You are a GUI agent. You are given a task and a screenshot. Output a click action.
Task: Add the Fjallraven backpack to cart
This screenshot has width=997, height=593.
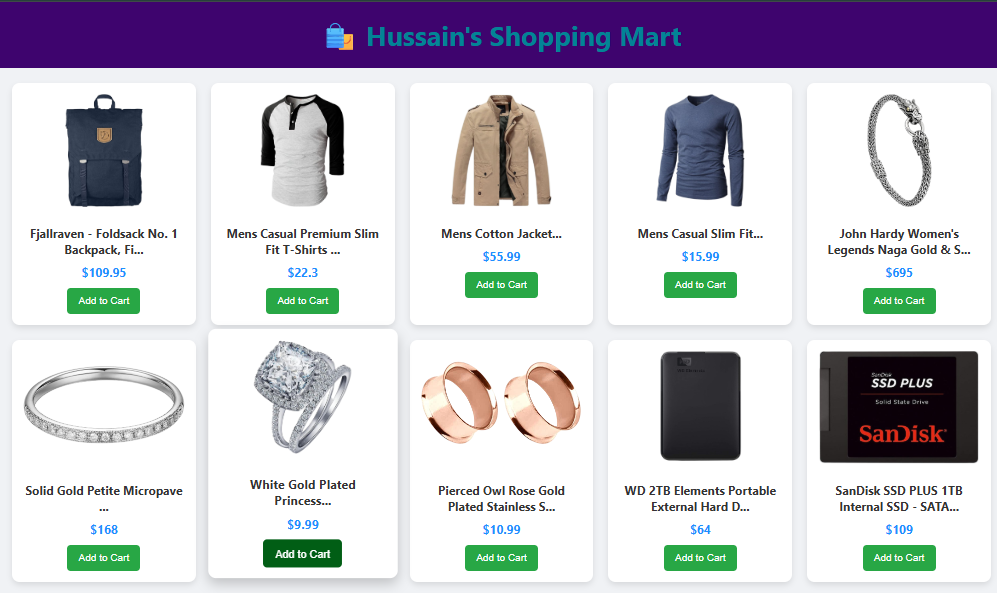[104, 301]
